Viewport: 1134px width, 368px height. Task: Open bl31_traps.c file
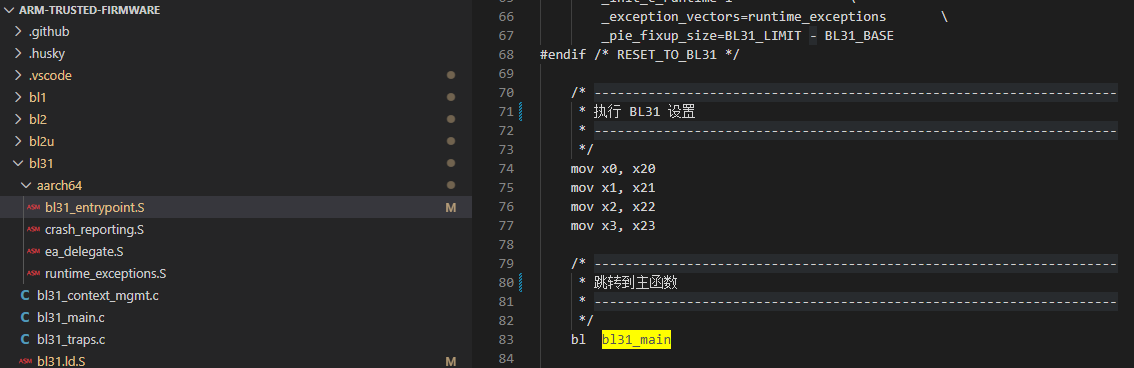pos(71,339)
